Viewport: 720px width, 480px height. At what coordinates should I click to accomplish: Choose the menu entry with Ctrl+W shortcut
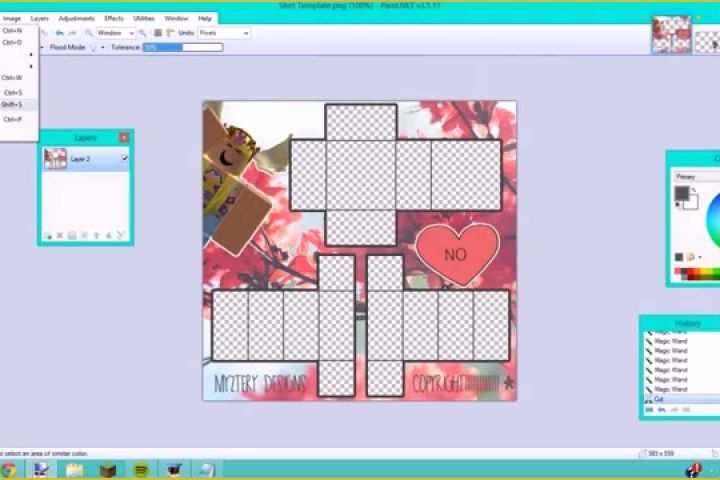coord(18,78)
